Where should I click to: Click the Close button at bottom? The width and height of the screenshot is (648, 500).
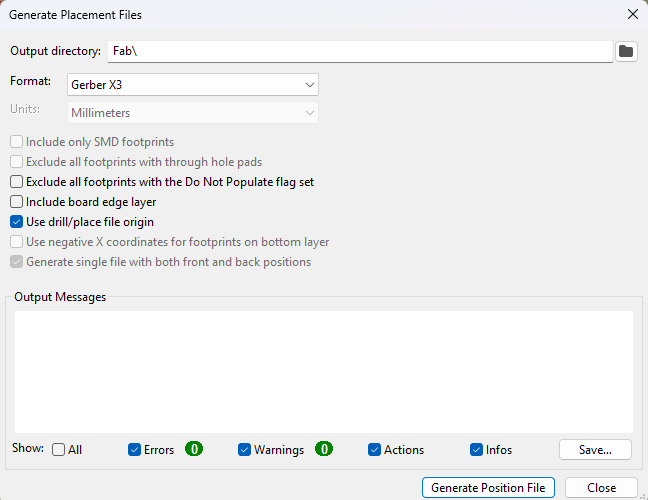click(601, 488)
